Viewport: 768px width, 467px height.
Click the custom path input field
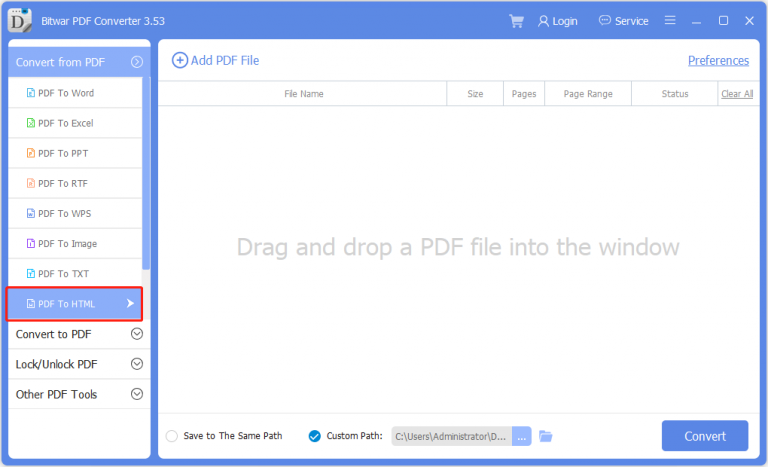(451, 436)
